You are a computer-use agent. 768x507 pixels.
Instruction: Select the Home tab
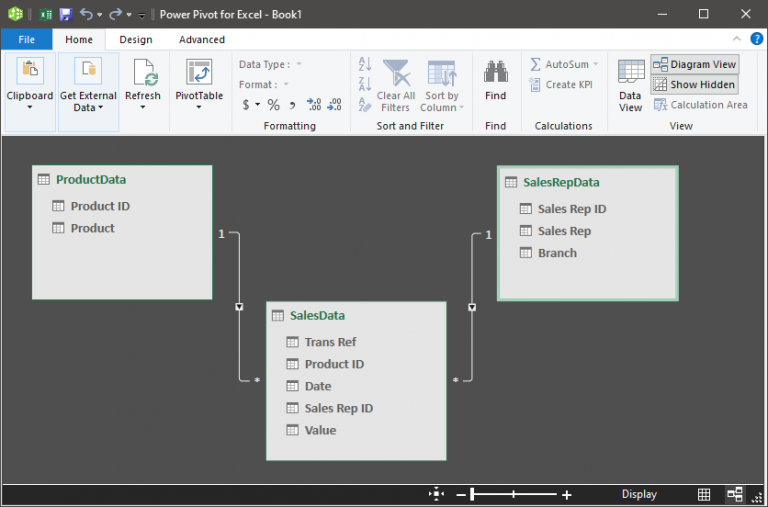79,39
